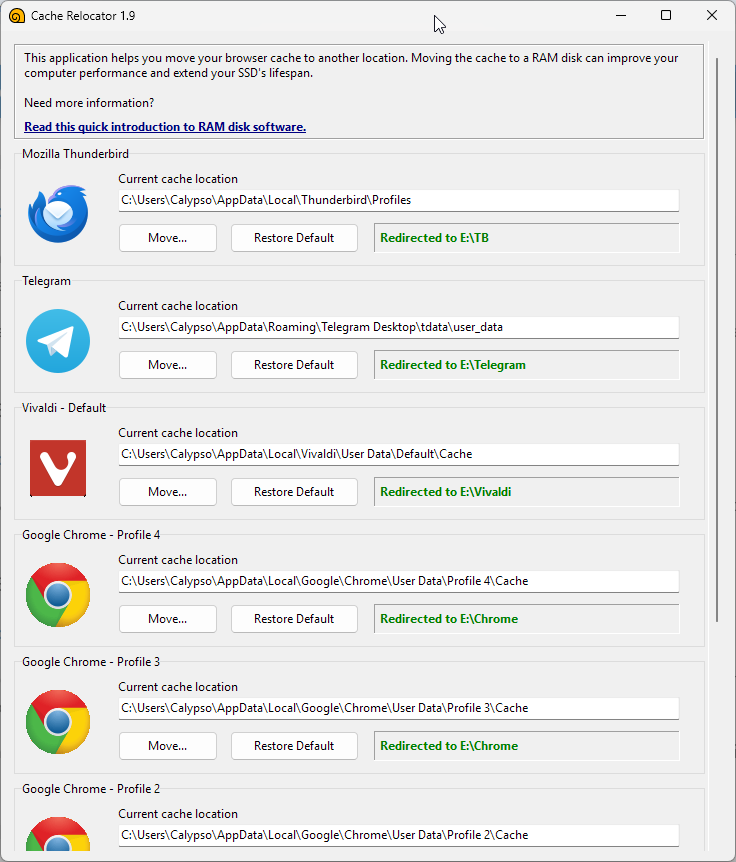
Task: Click the 'Redirected to E:\Vivaldi' status text
Action: coord(446,492)
